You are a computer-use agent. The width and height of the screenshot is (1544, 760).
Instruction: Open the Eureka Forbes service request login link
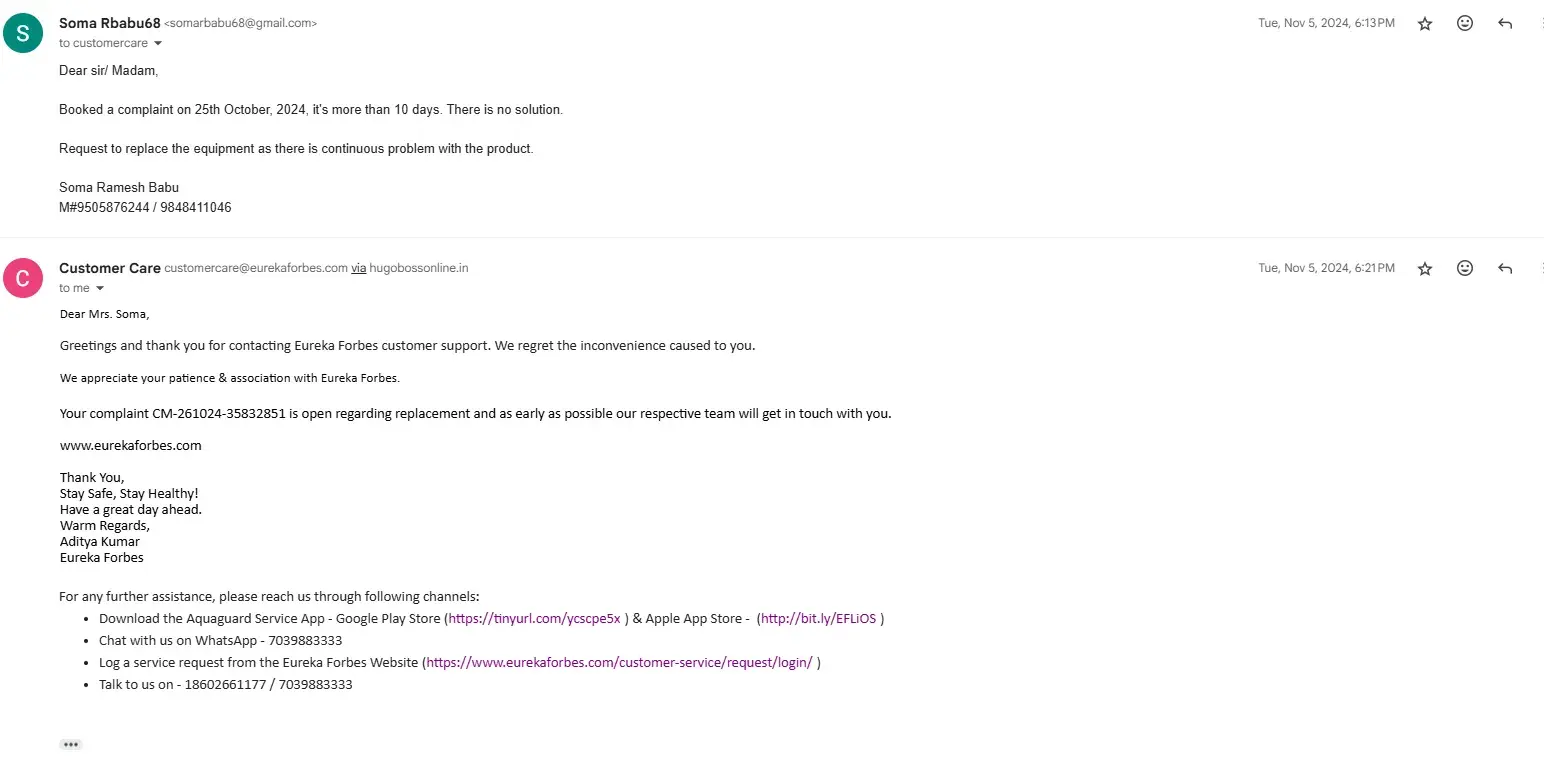(x=619, y=663)
